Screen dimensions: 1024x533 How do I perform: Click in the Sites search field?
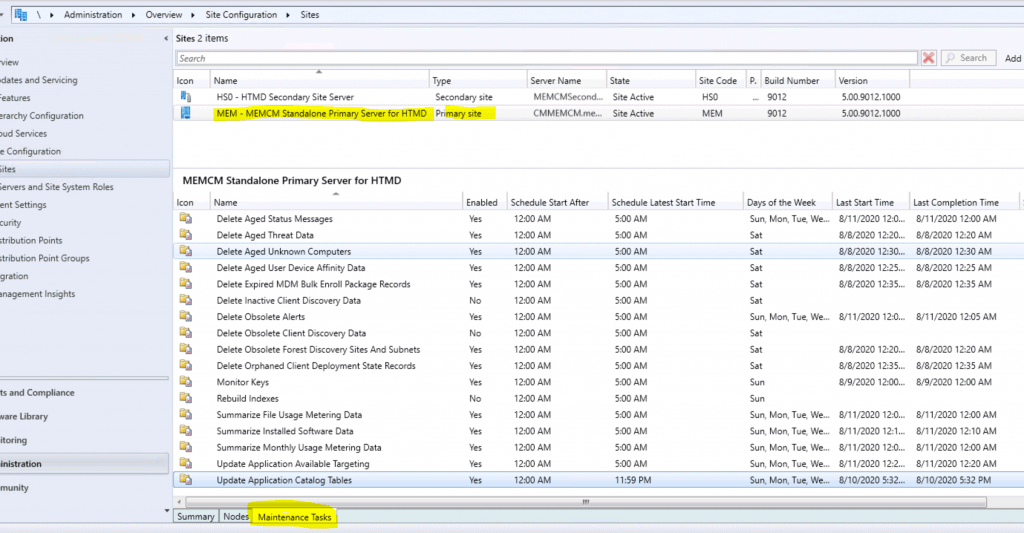click(547, 58)
